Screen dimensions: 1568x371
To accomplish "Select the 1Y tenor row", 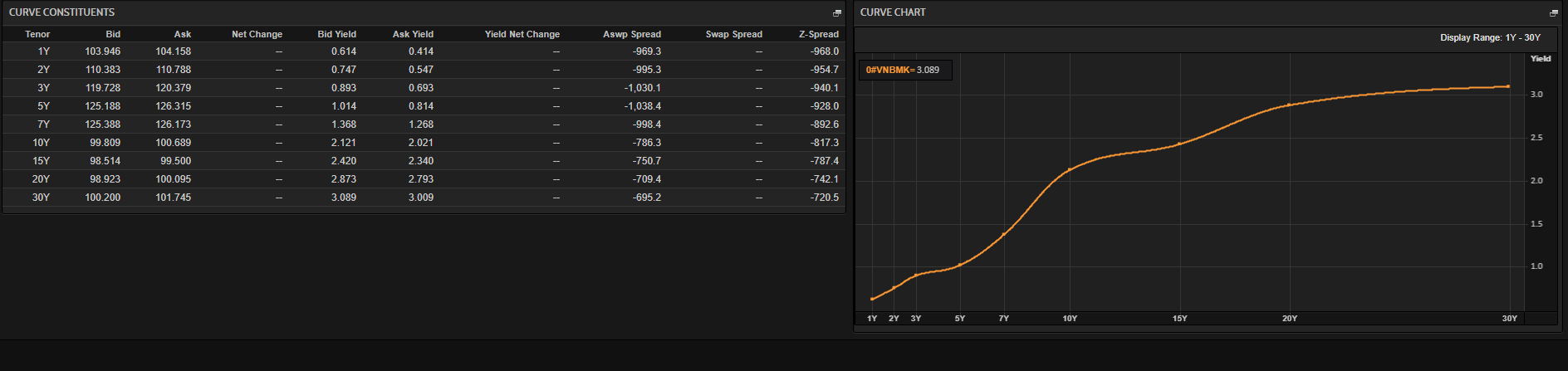I will click(43, 51).
